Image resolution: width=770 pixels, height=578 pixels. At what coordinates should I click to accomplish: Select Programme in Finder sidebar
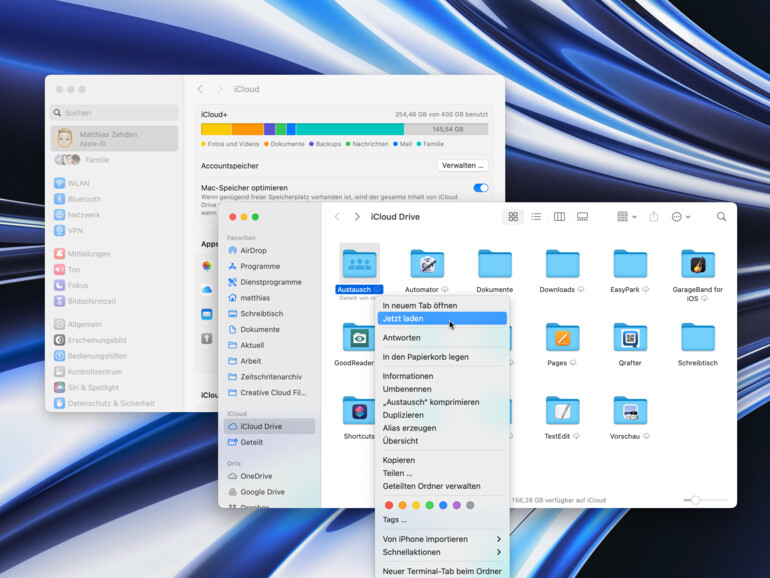point(269,266)
